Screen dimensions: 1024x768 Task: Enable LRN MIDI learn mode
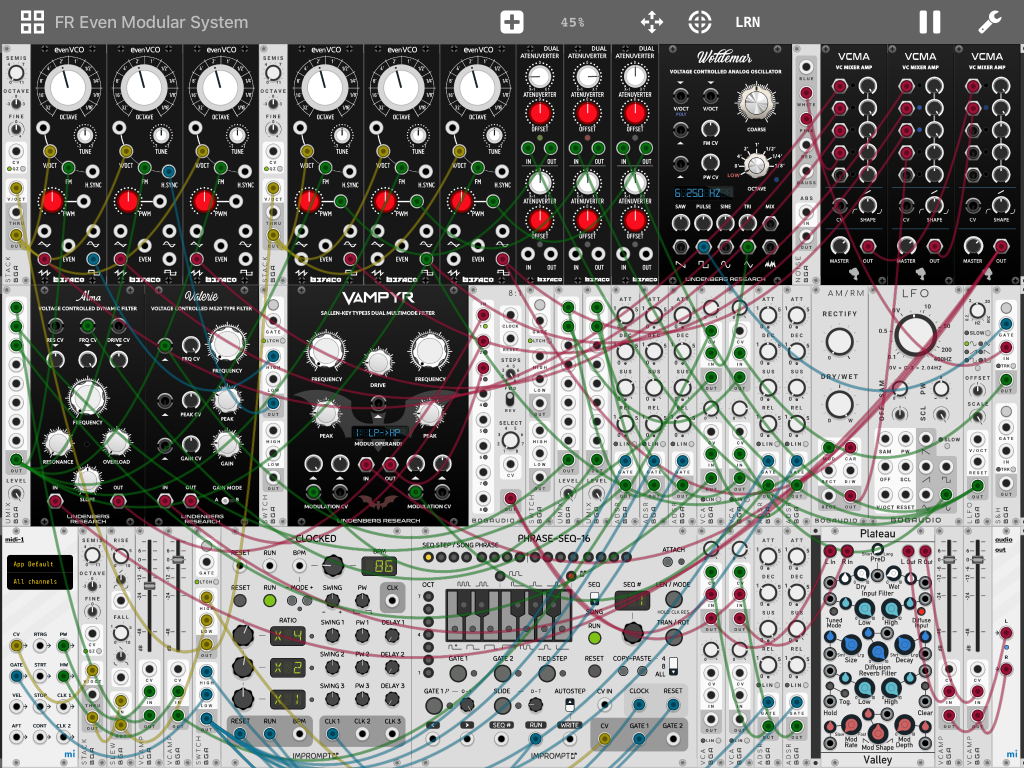pos(748,22)
